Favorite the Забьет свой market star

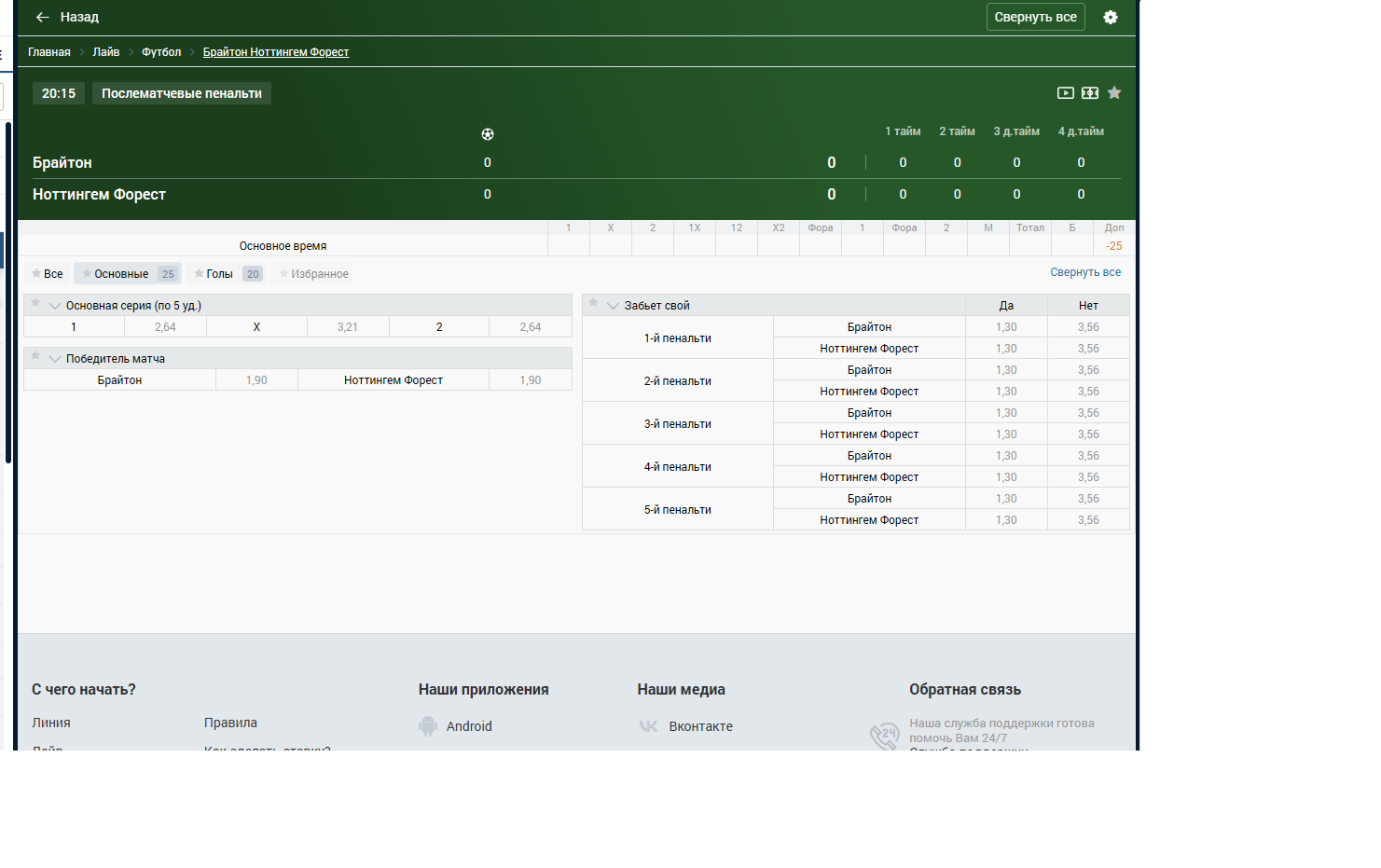[x=594, y=303]
